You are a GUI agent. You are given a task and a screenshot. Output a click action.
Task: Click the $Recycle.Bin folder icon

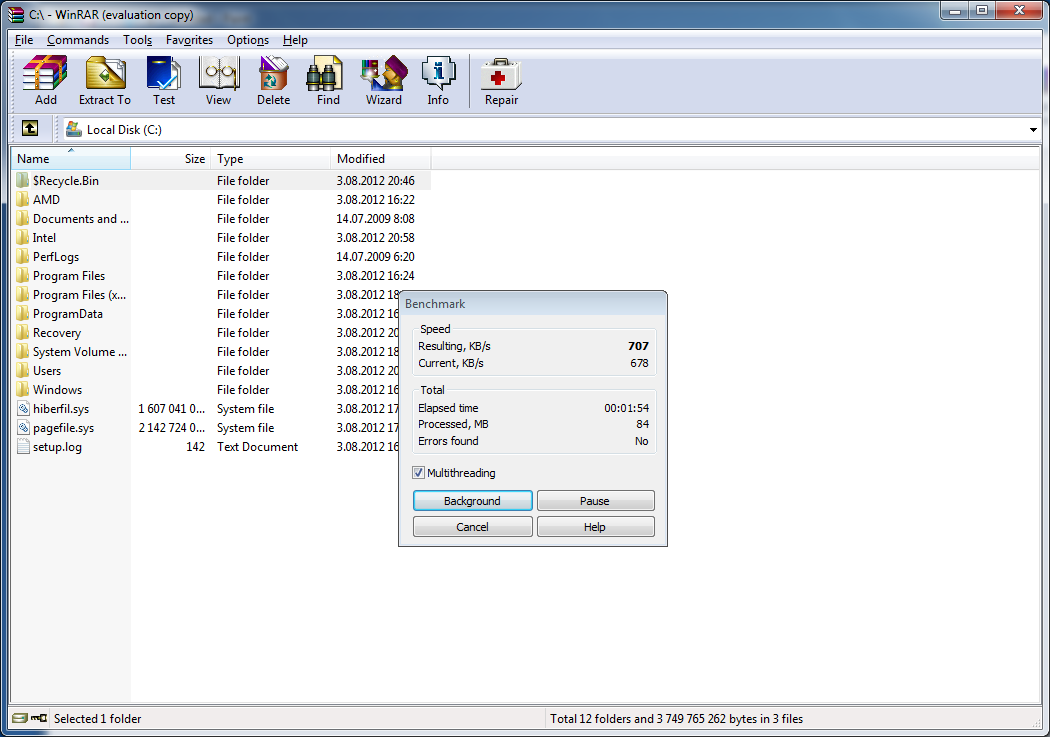(x=23, y=180)
